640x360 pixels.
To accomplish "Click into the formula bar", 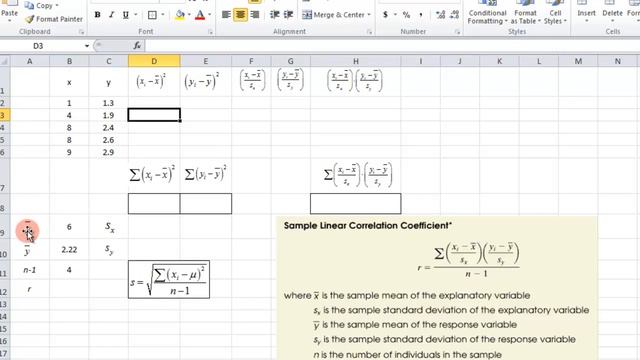I will (392, 46).
